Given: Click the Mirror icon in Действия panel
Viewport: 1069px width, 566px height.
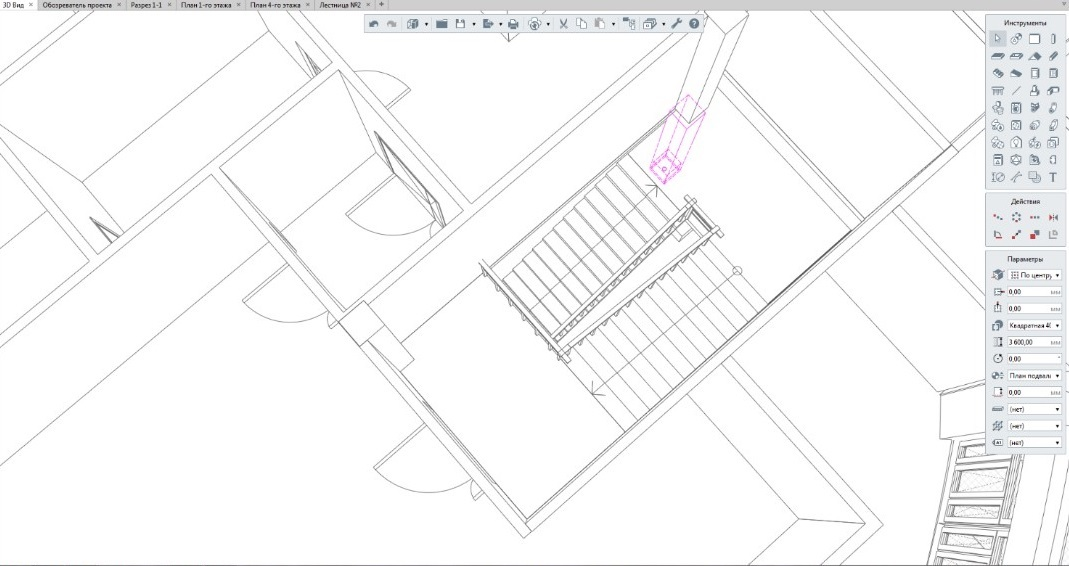Looking at the screenshot, I should click(x=1053, y=217).
